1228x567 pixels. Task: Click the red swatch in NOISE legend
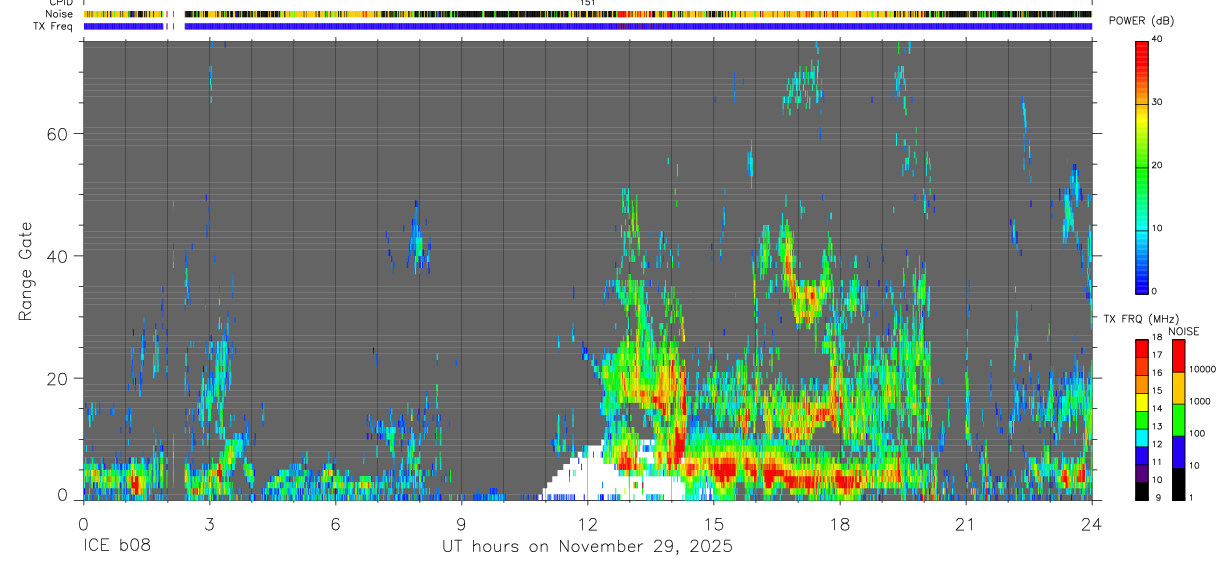[1177, 356]
